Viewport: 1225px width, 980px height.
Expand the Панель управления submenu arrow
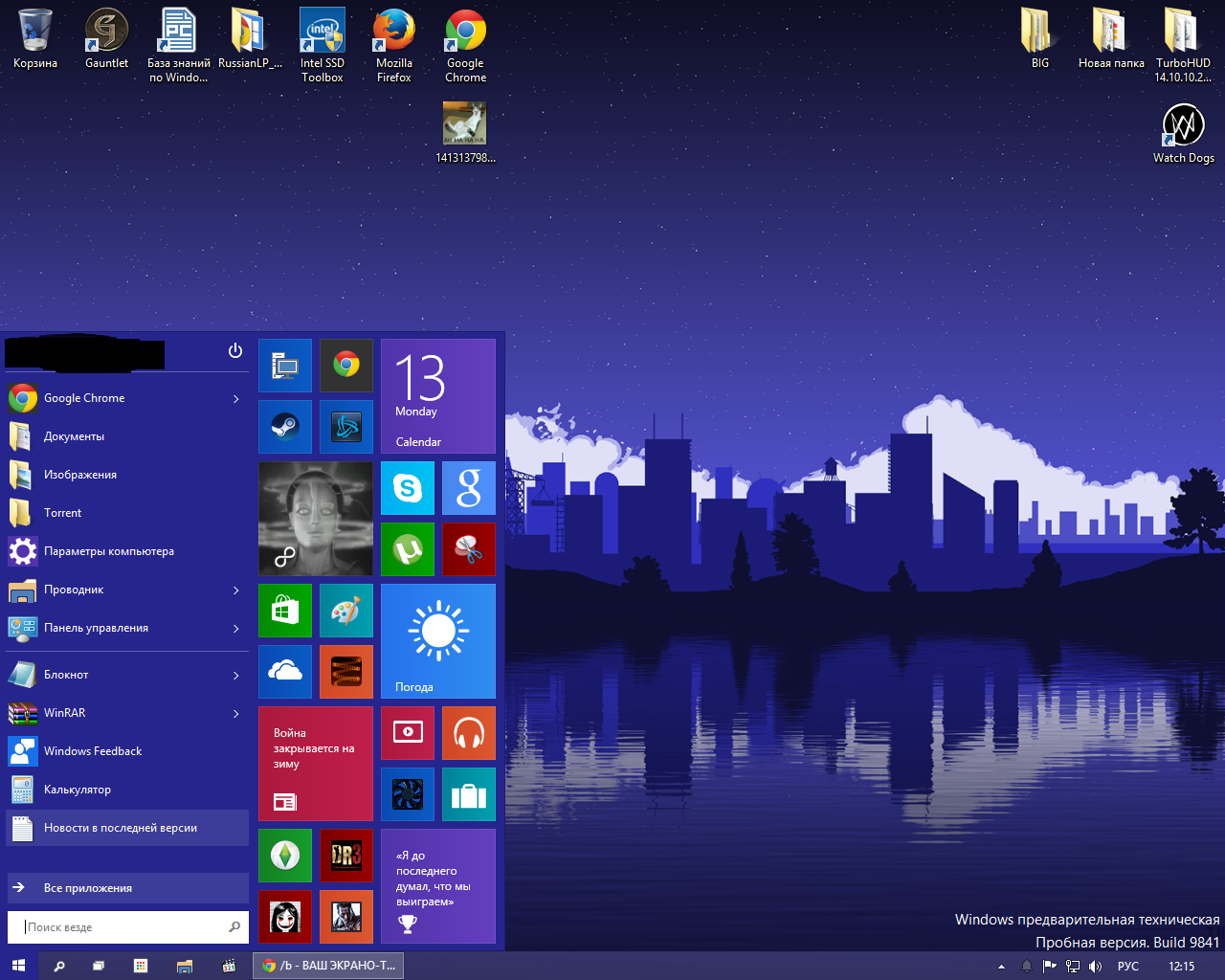(x=236, y=628)
